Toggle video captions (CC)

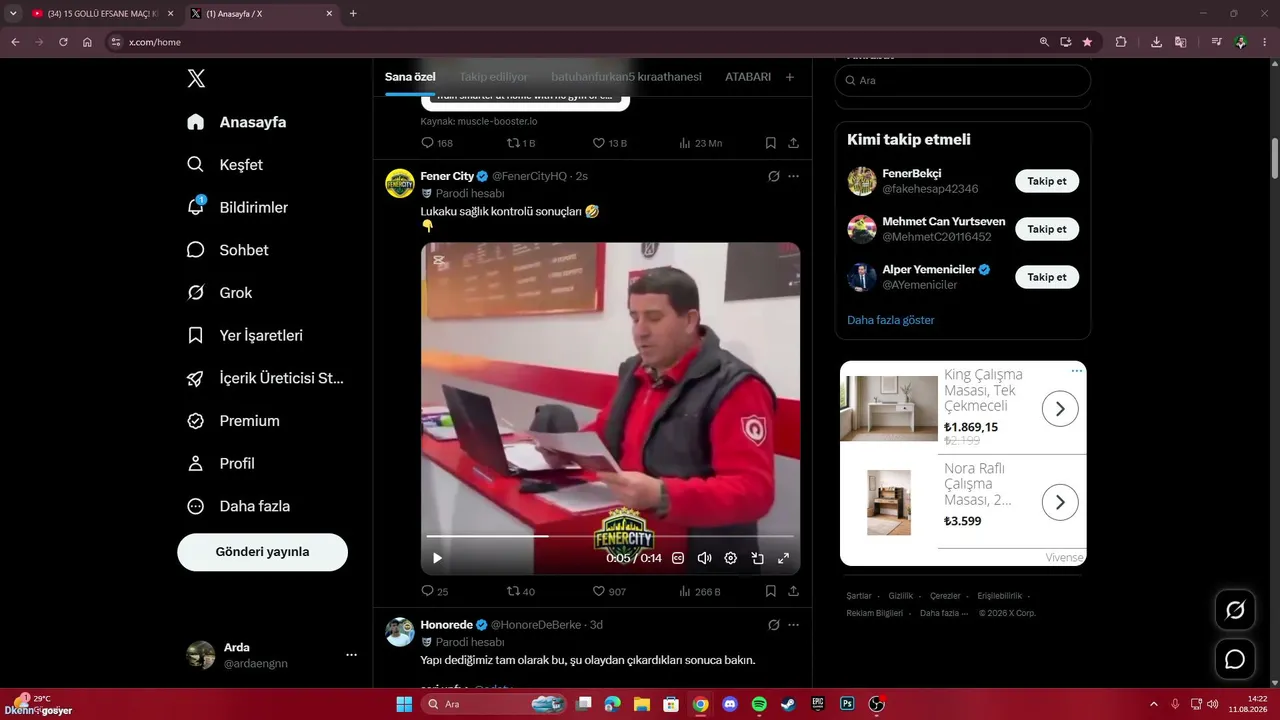point(678,558)
